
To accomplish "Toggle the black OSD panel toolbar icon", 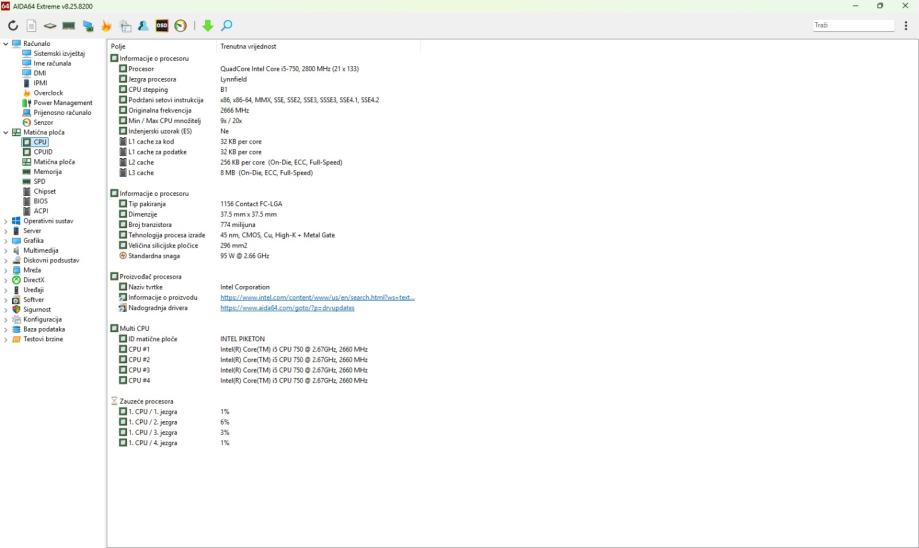I will coord(162,25).
